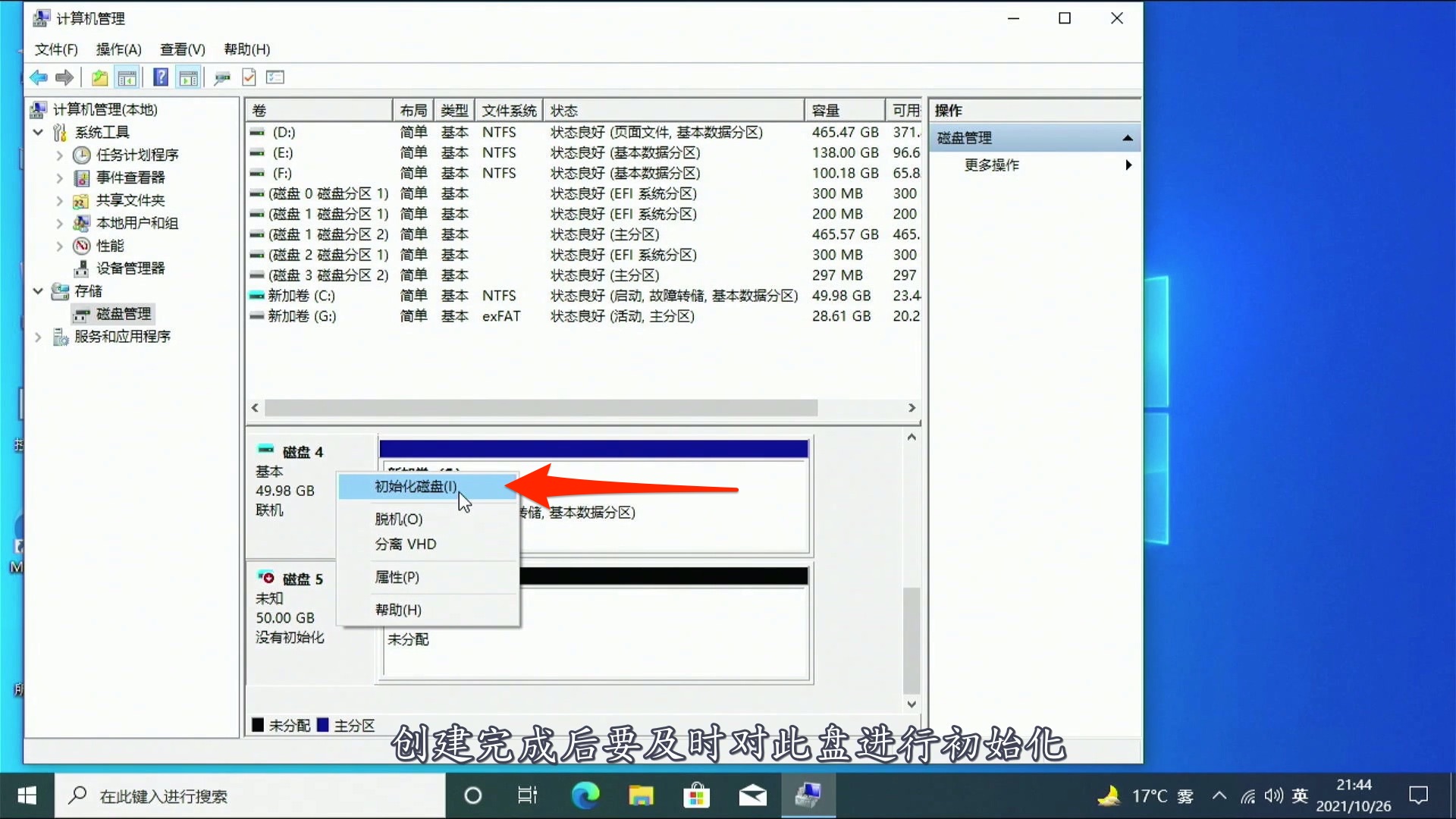The image size is (1456, 819).
Task: Choose 初始化磁盘(I) from the context menu
Action: 414,486
